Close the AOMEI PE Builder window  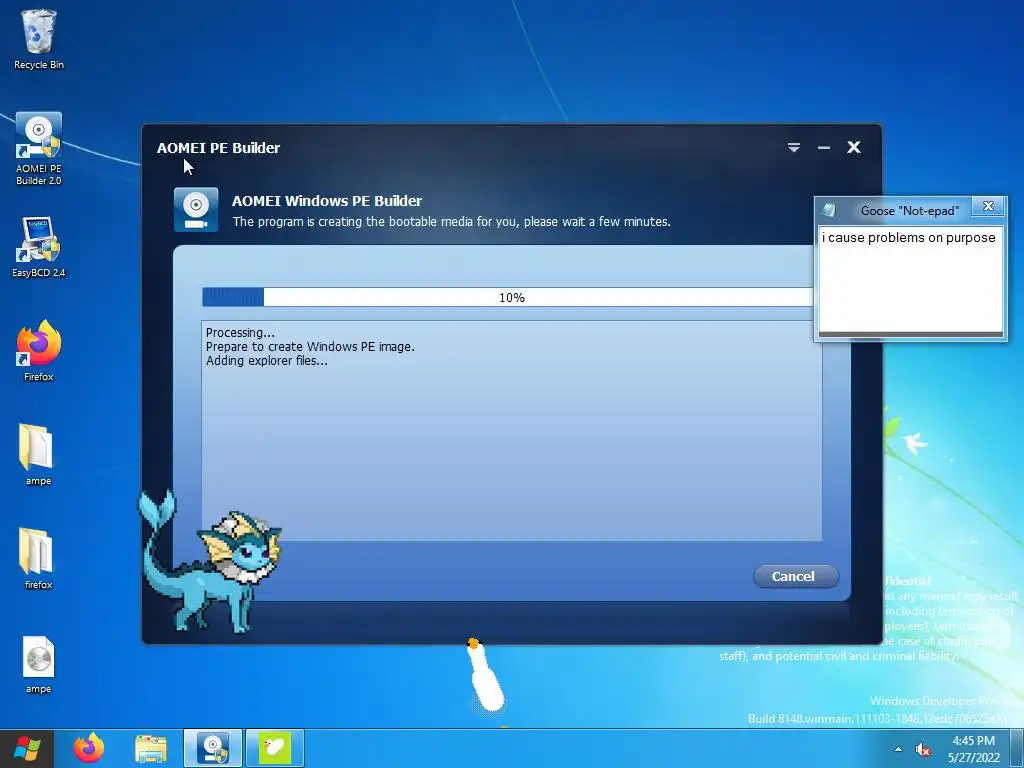[854, 148]
